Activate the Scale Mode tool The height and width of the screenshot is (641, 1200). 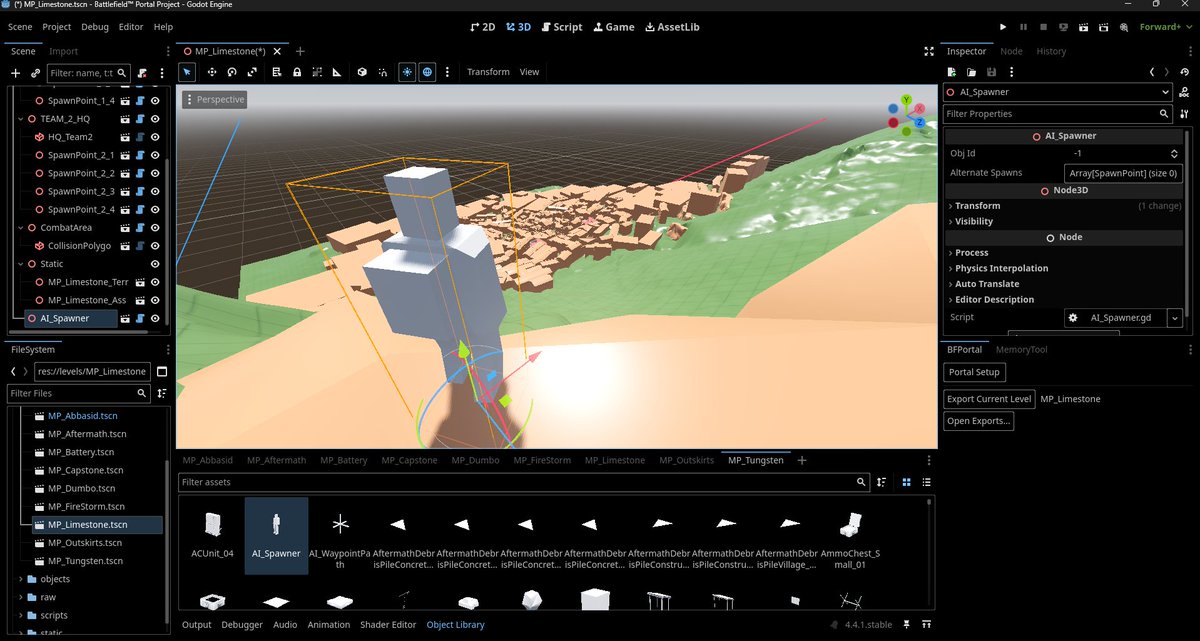[251, 72]
